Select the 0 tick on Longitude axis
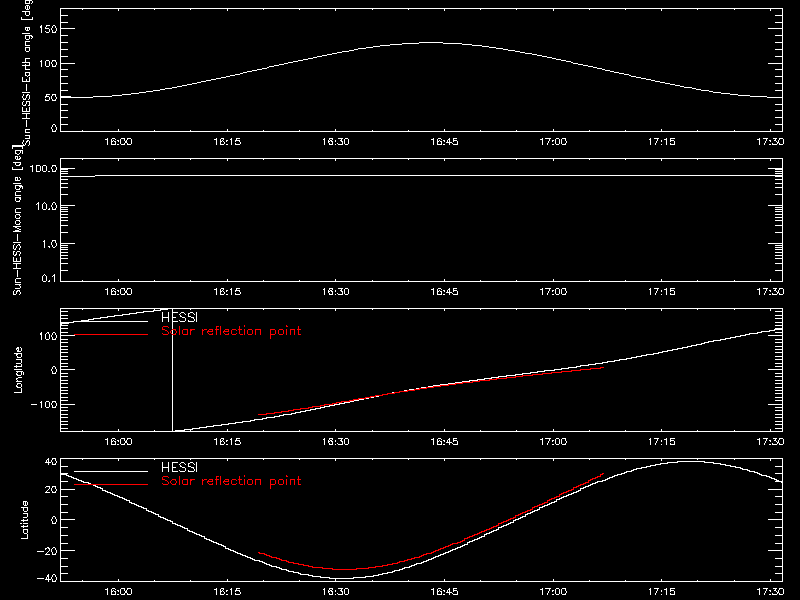Screen dimensions: 800x600 (54, 370)
